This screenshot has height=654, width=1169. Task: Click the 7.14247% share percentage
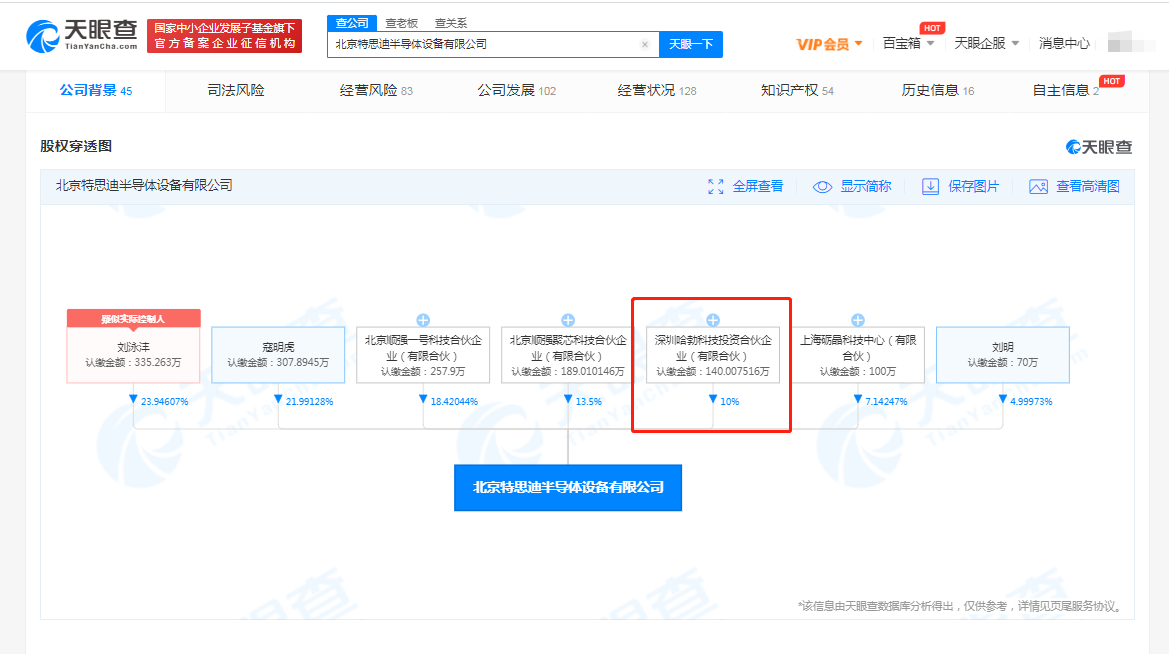[886, 402]
